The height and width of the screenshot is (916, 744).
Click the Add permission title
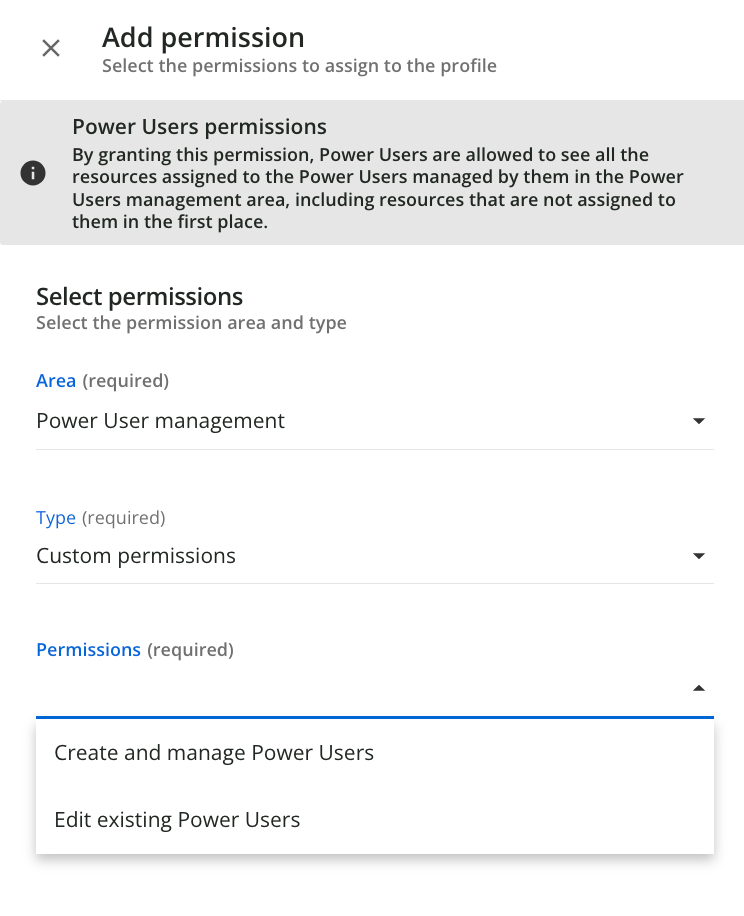tap(203, 38)
